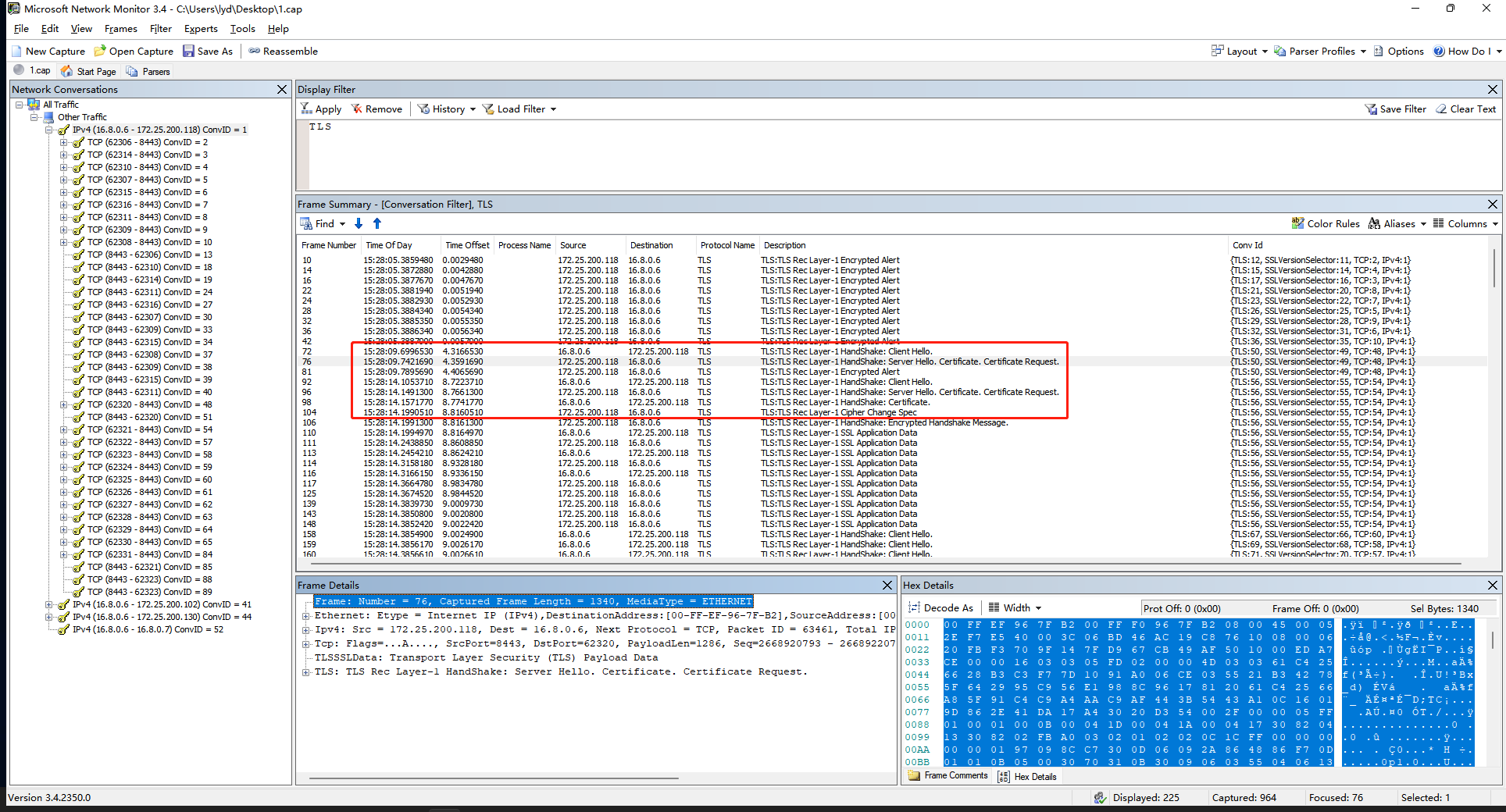
Task: Expand the Tcp node in Frame Details
Action: (x=305, y=643)
